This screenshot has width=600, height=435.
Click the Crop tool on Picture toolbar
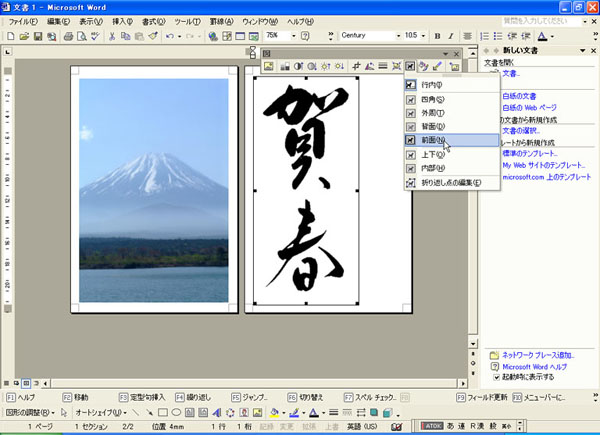click(x=355, y=66)
